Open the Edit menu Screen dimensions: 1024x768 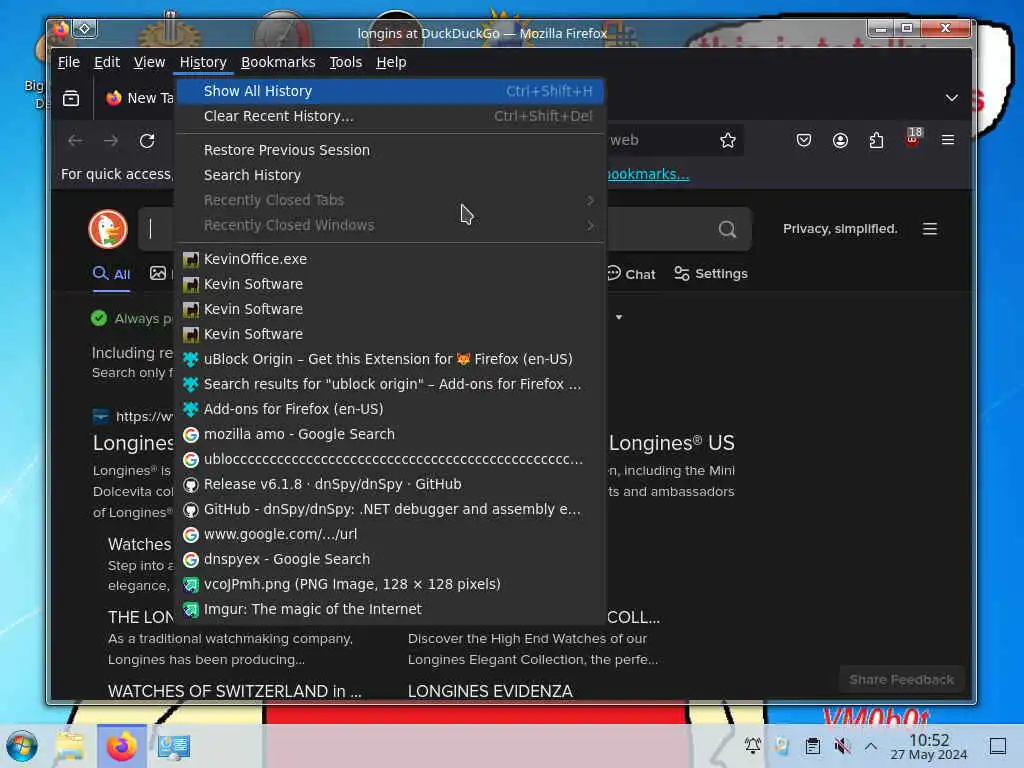107,62
